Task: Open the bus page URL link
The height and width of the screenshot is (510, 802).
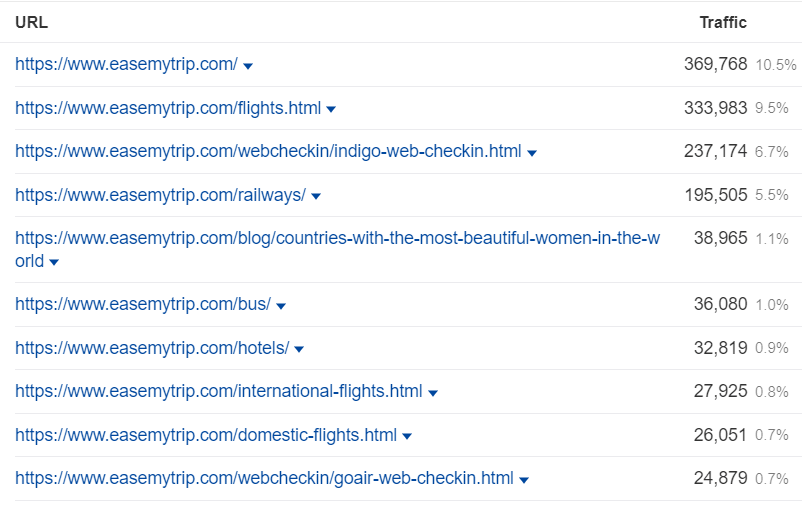Action: (143, 304)
